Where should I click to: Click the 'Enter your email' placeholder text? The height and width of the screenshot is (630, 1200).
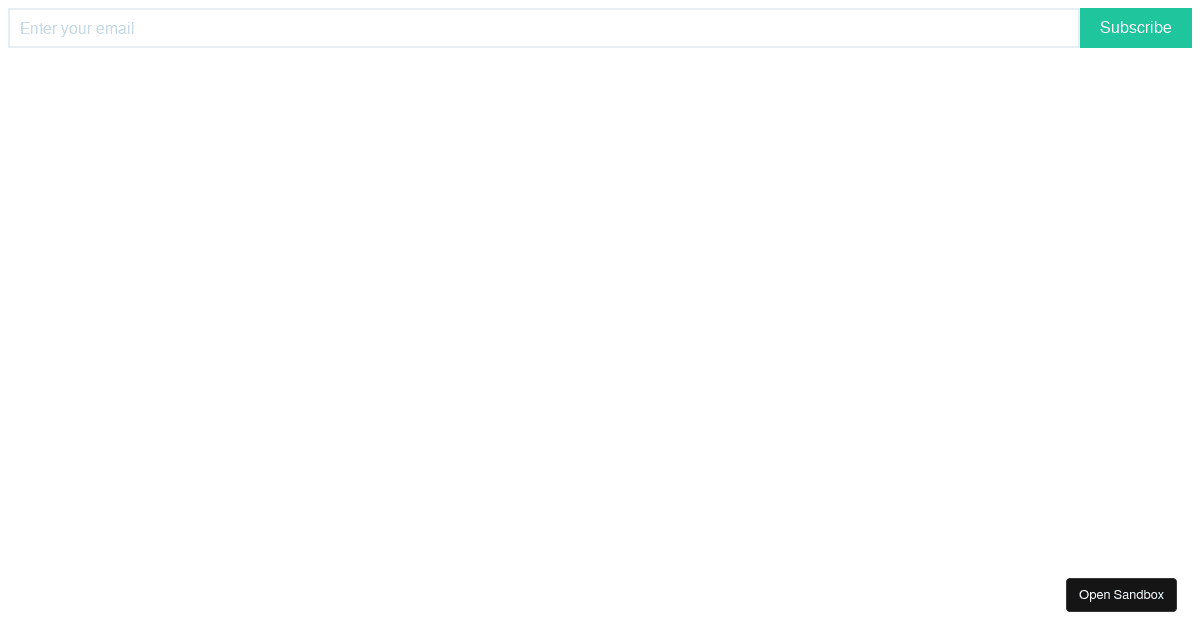tap(77, 29)
